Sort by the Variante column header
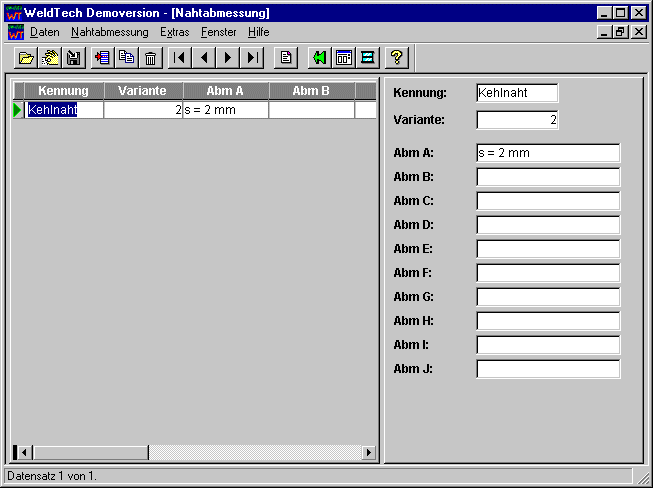The height and width of the screenshot is (488, 653). coord(142,91)
